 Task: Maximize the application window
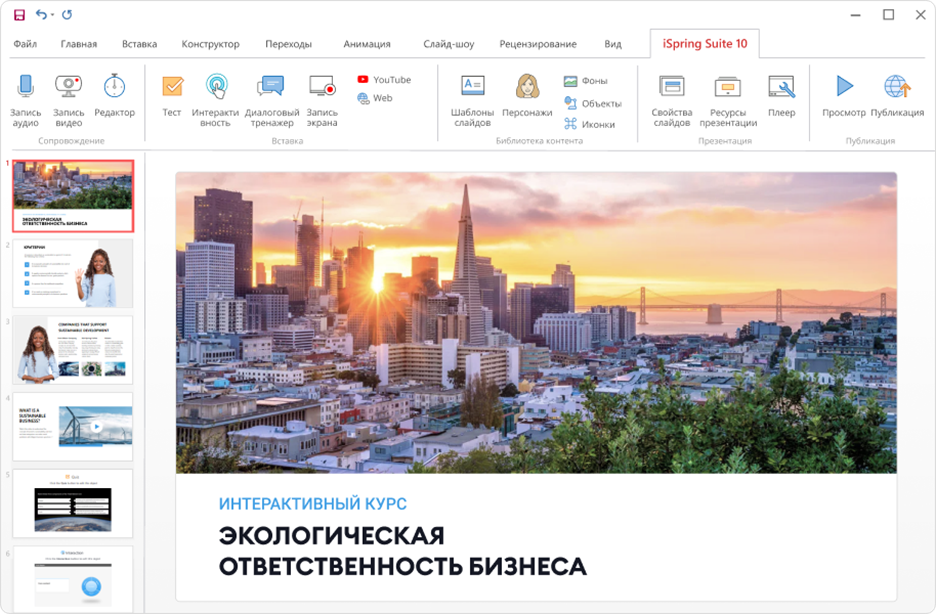coord(888,15)
